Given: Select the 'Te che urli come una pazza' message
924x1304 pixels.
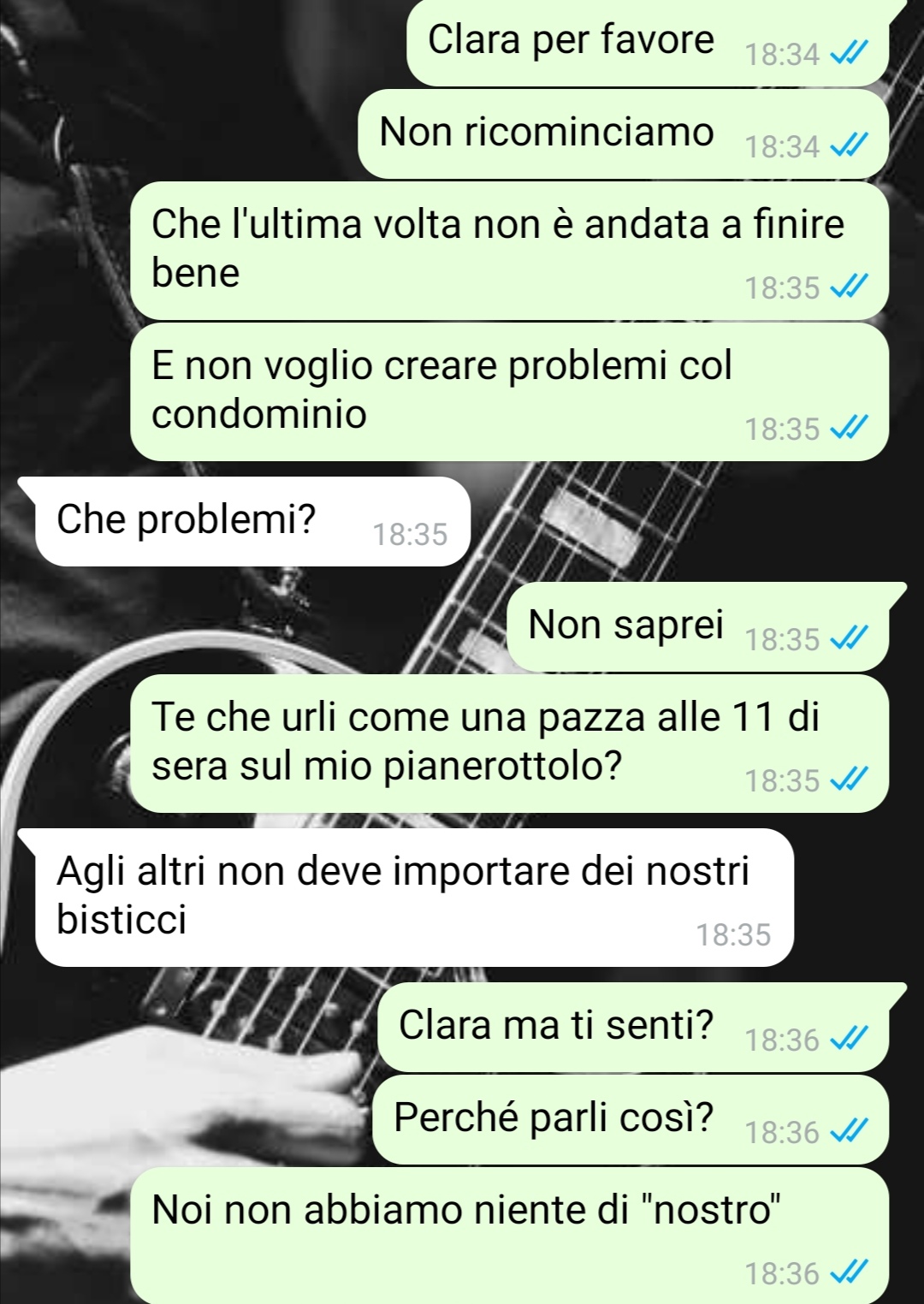Looking at the screenshot, I should click(x=509, y=744).
